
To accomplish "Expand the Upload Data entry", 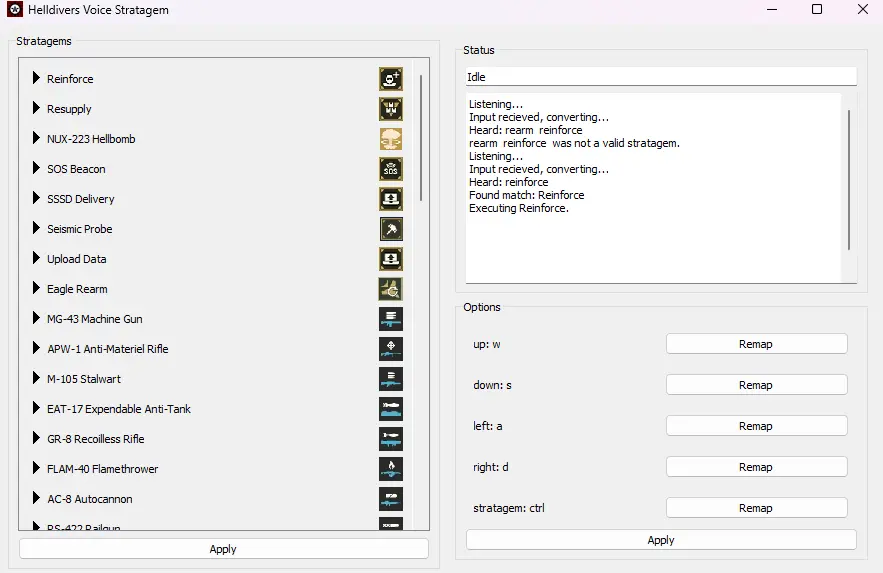I will 36,258.
